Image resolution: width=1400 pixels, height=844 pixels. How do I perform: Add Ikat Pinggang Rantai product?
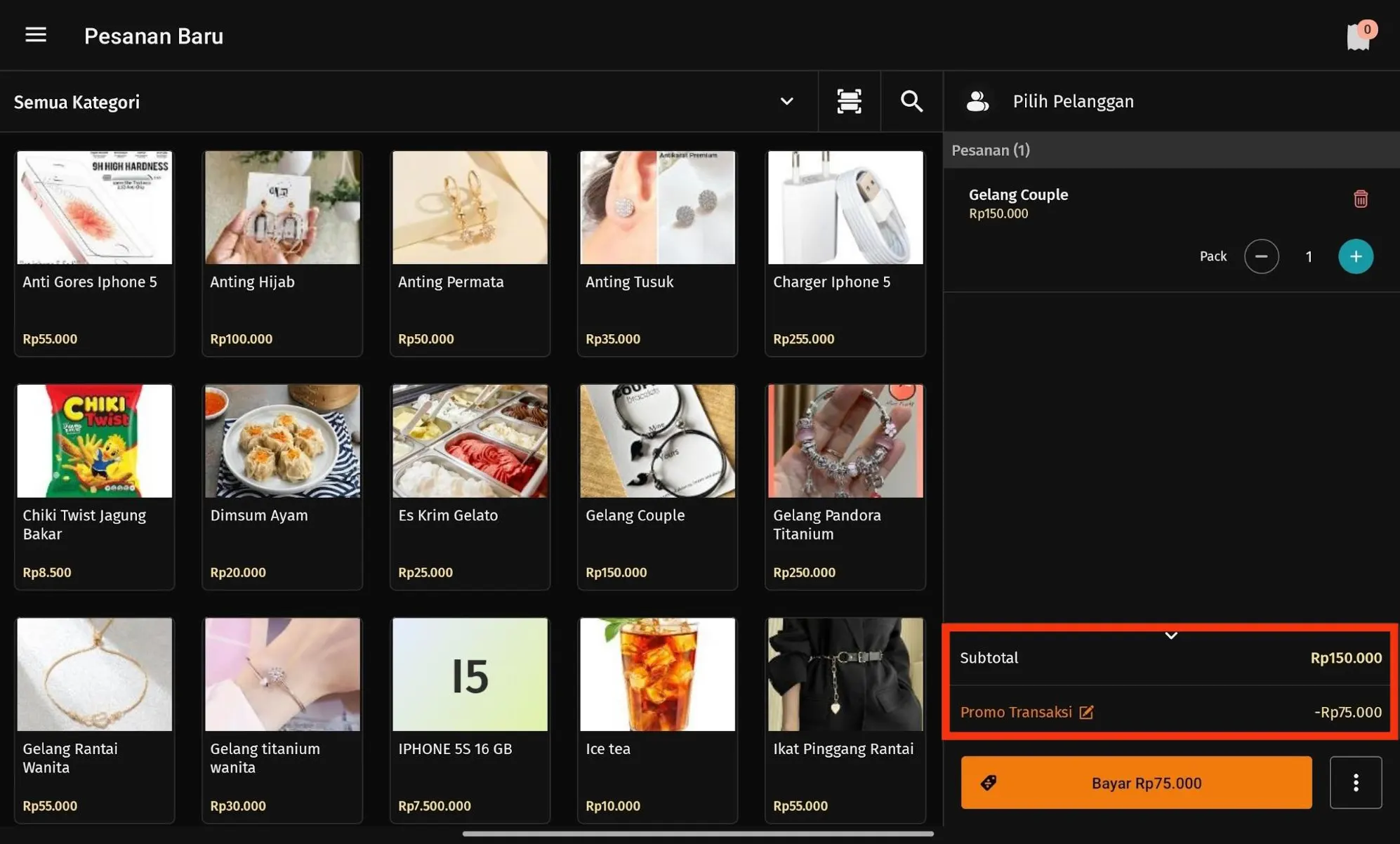tap(845, 720)
